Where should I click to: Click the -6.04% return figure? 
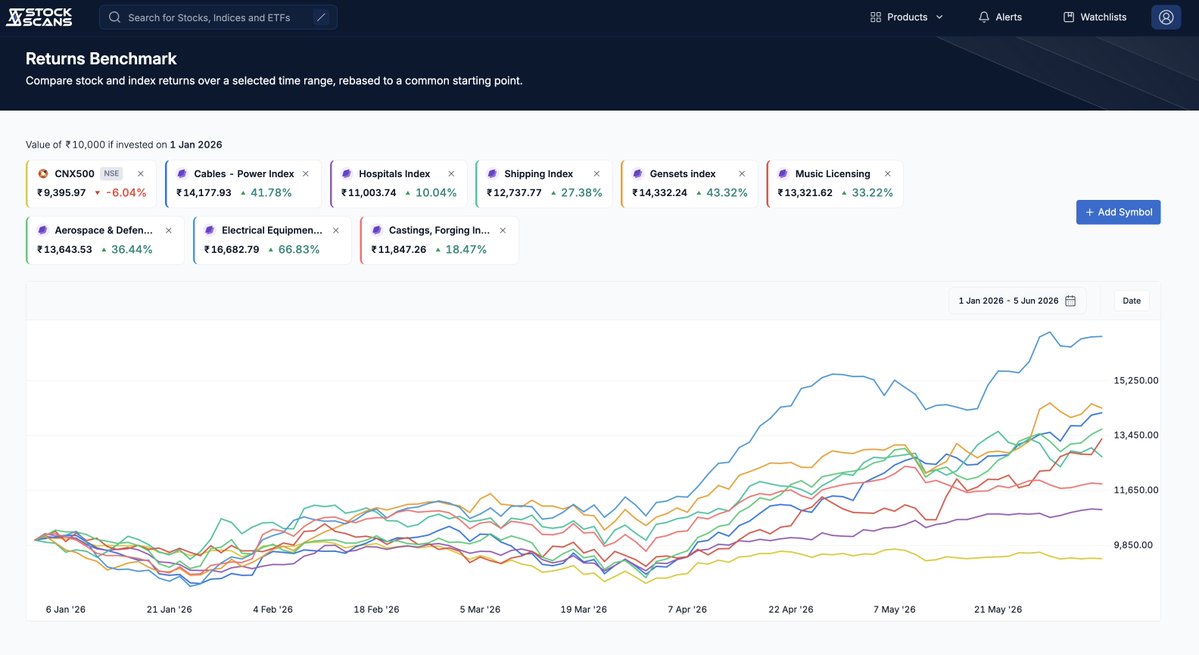tap(126, 193)
